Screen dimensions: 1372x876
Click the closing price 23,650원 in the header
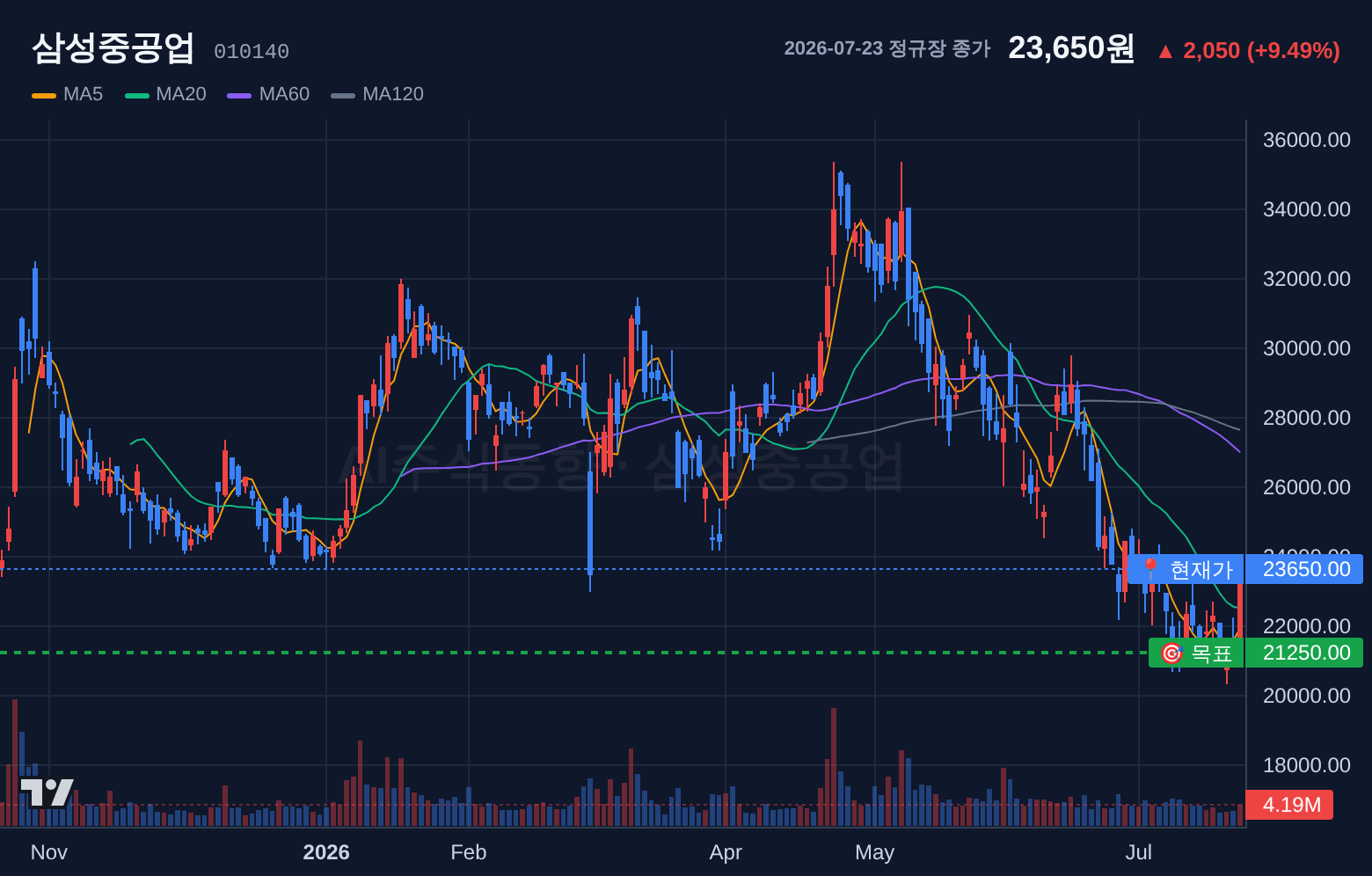click(x=1071, y=48)
